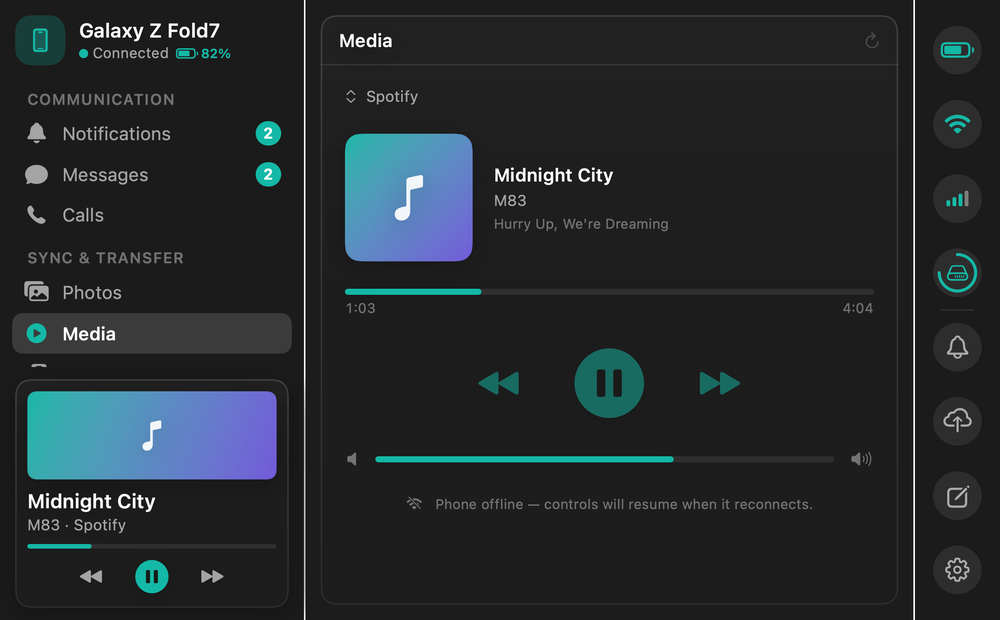The image size is (1000, 620).
Task: Skip to next track in main panel
Action: pos(719,383)
